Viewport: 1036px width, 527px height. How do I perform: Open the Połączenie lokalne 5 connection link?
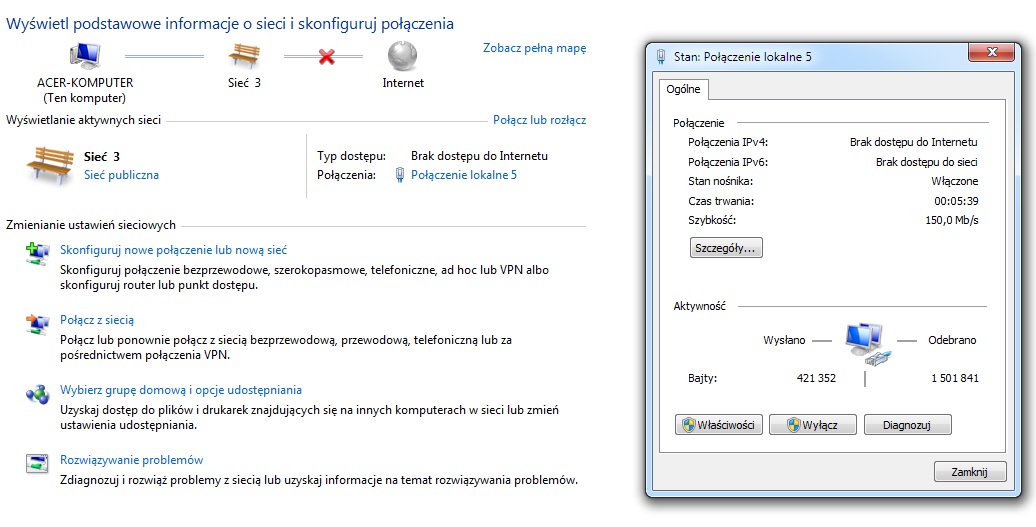[464, 175]
